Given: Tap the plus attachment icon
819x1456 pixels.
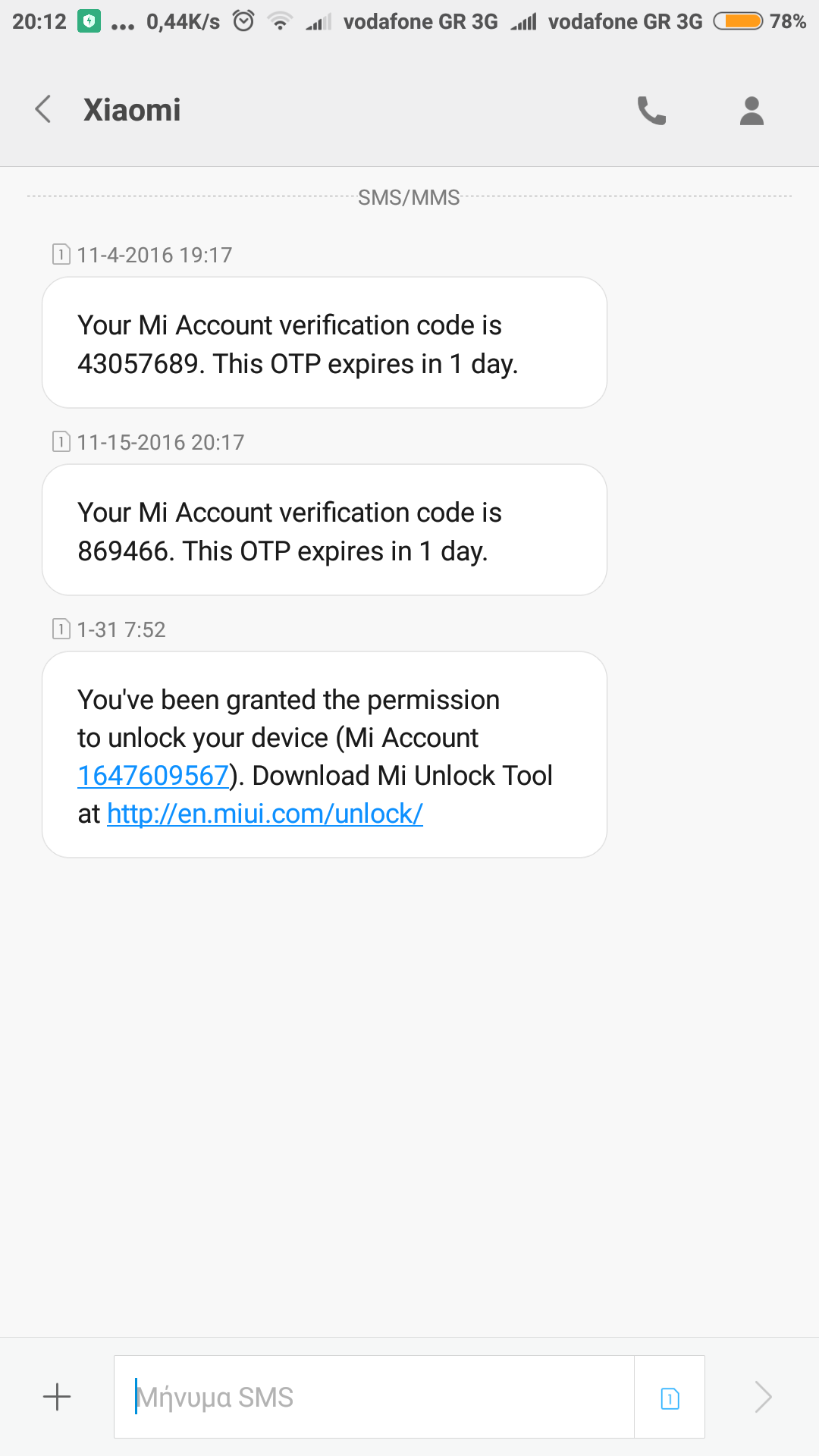Looking at the screenshot, I should (x=57, y=1397).
